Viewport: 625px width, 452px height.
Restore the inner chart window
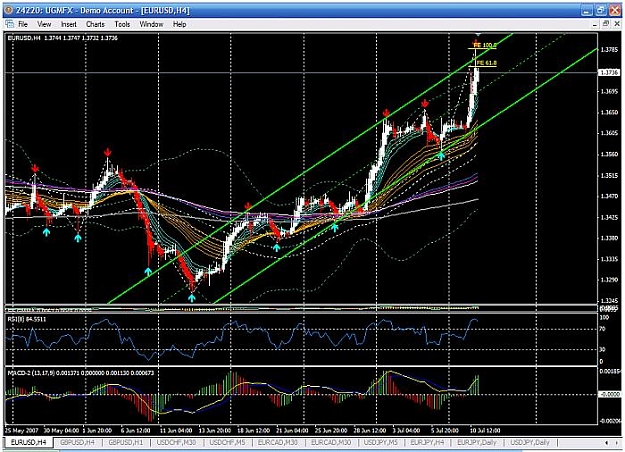605,24
